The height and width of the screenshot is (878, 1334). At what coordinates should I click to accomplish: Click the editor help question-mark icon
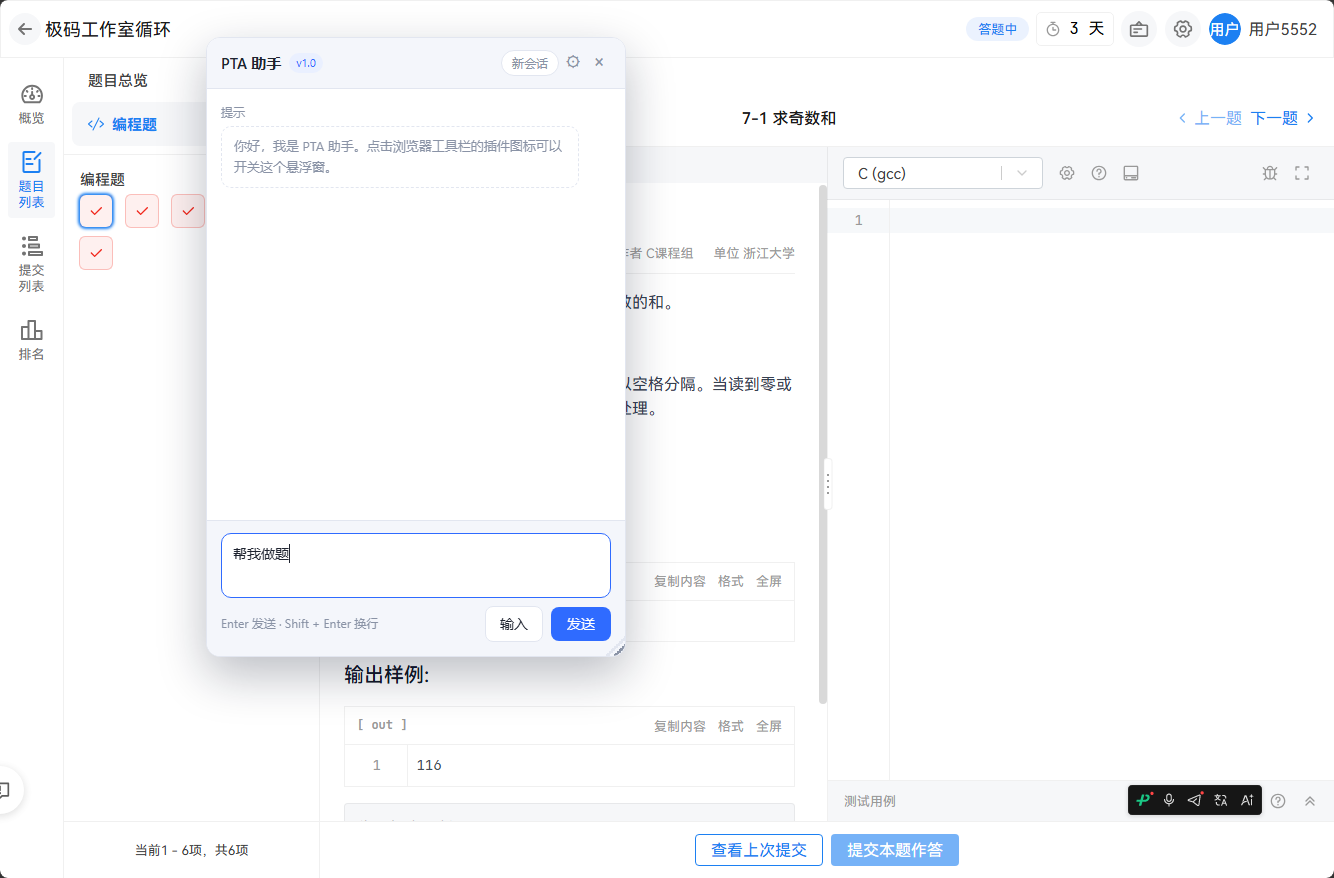coord(1099,173)
